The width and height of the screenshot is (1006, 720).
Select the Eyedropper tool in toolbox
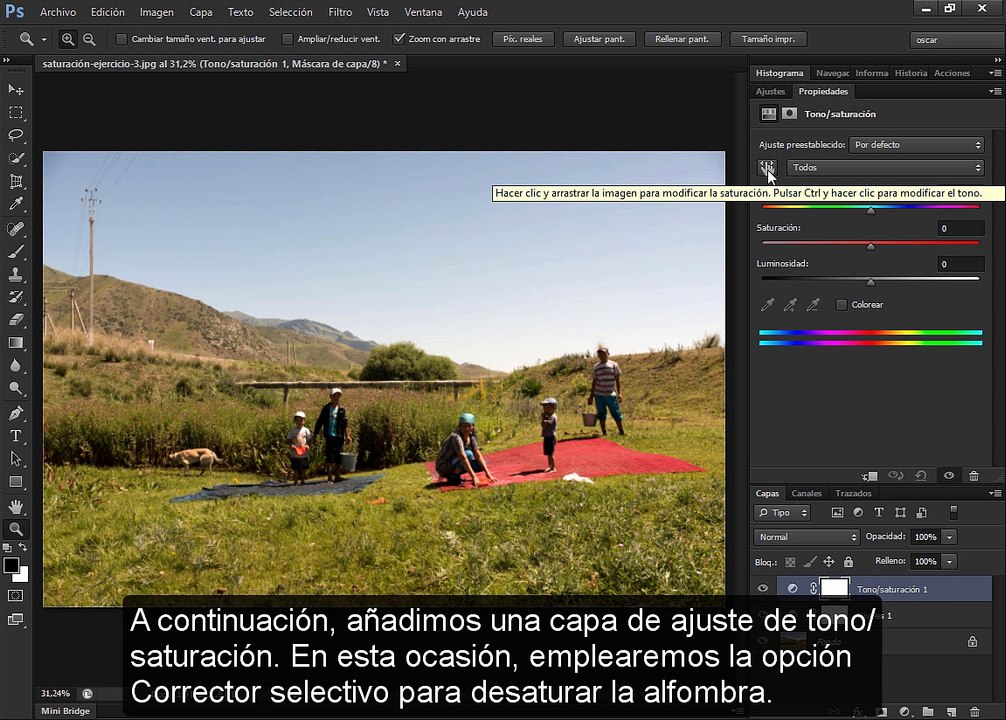tap(16, 205)
